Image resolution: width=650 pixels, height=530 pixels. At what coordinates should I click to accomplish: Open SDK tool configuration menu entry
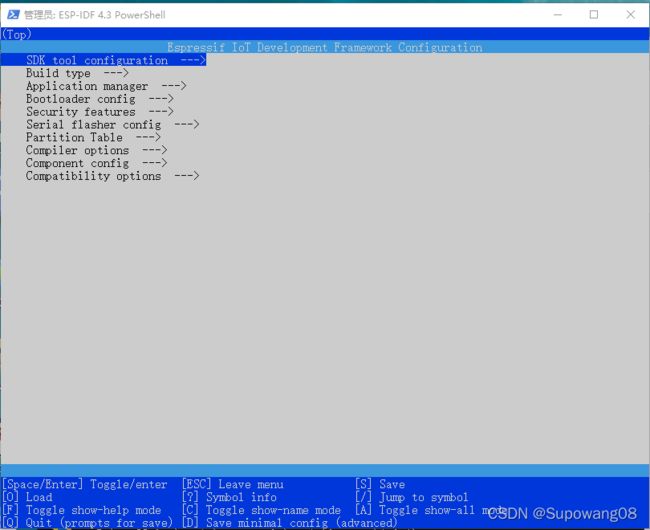coord(103,60)
